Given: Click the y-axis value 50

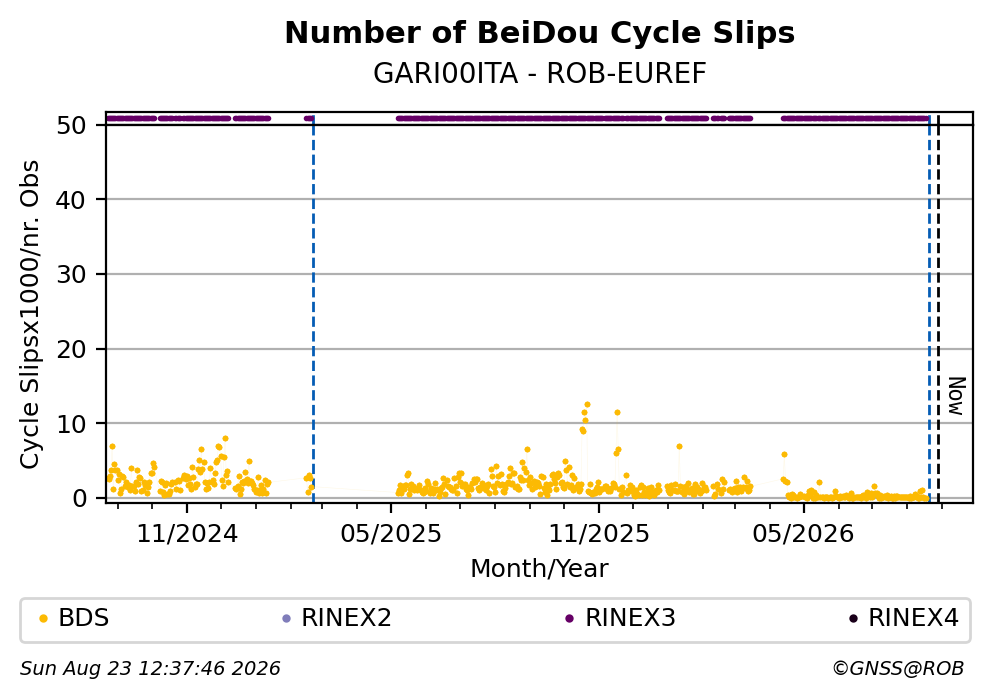Looking at the screenshot, I should pos(71,125).
